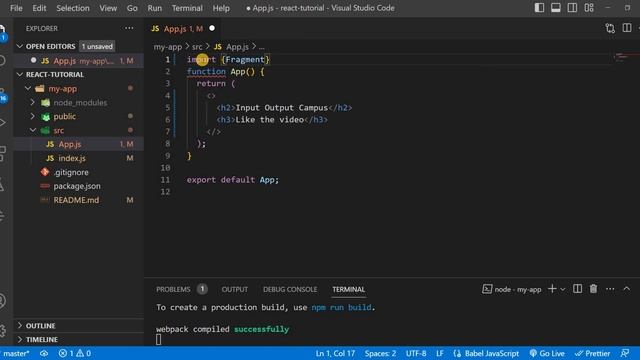
Task: Open the feedback status bar icon
Action: tap(624, 353)
